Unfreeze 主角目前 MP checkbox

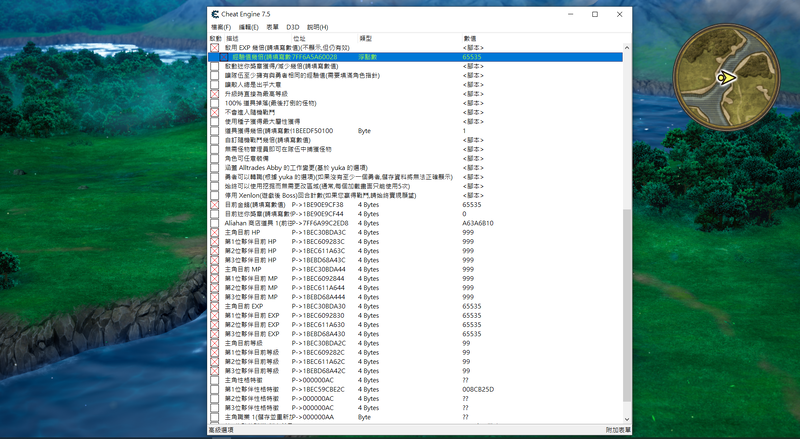(x=215, y=270)
